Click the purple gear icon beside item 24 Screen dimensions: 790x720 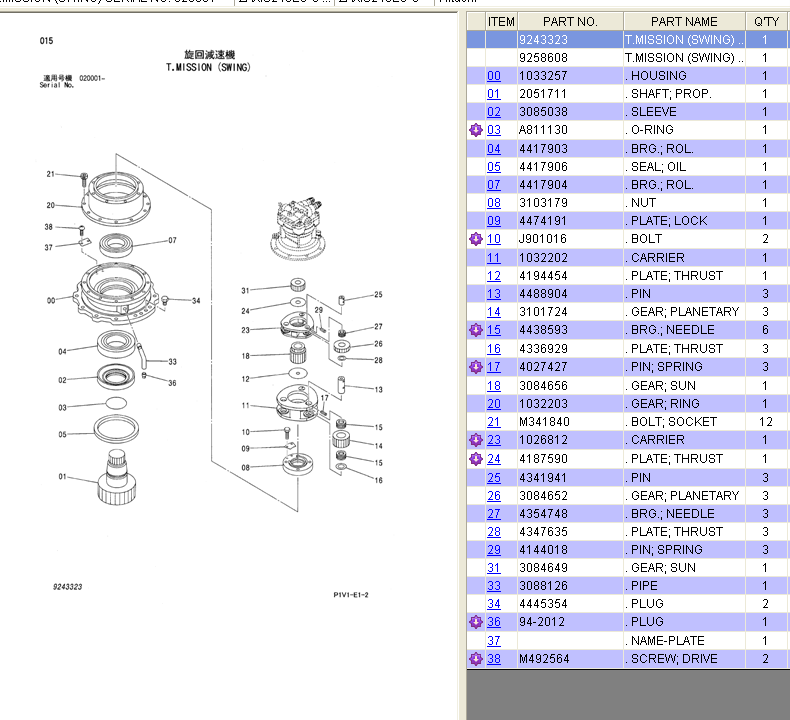(476, 459)
